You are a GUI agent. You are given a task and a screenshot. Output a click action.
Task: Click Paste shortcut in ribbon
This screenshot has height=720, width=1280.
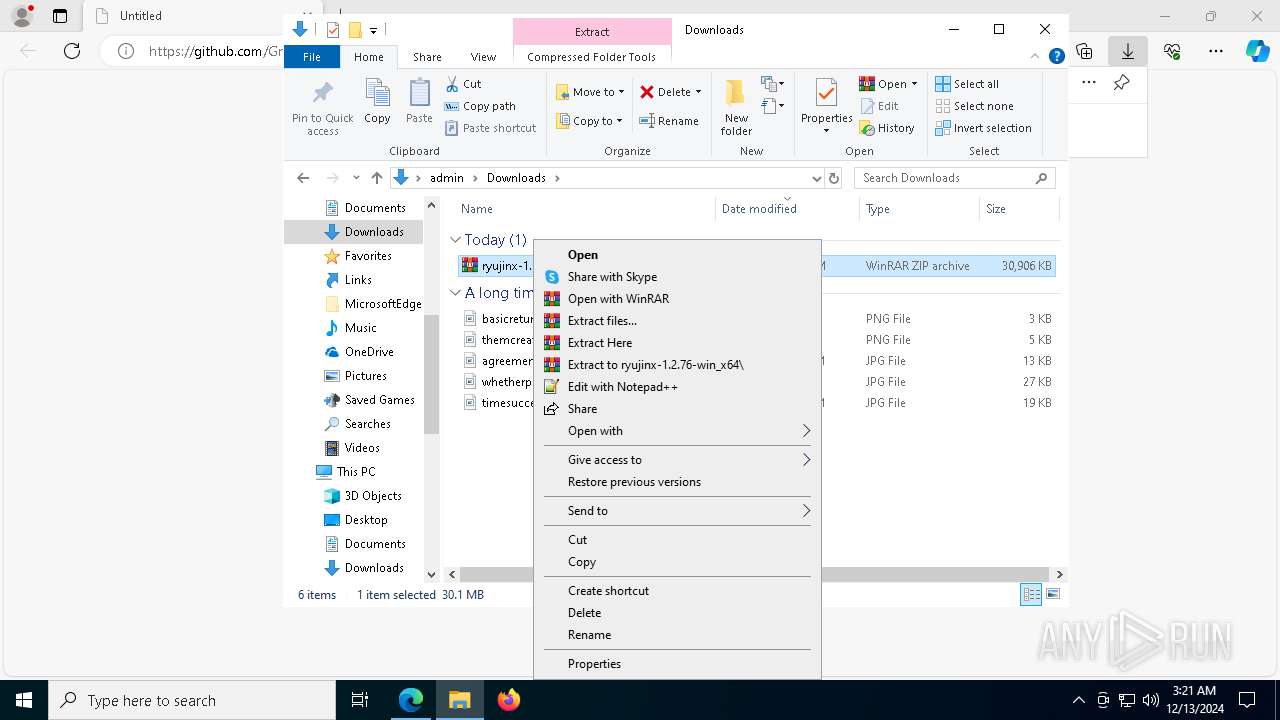[490, 128]
